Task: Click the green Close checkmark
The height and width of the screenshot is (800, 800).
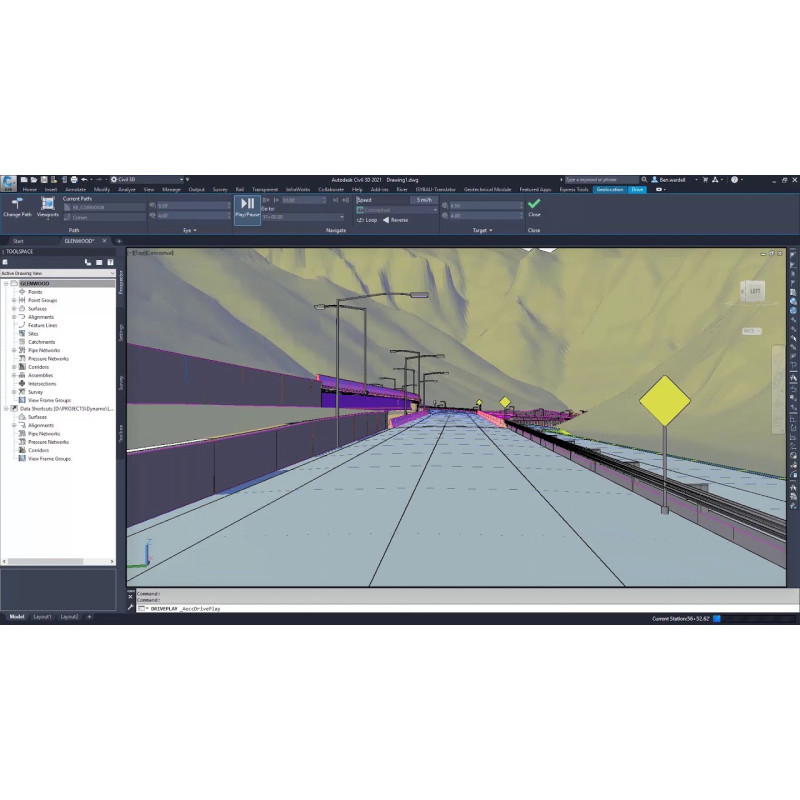Action: coord(534,203)
